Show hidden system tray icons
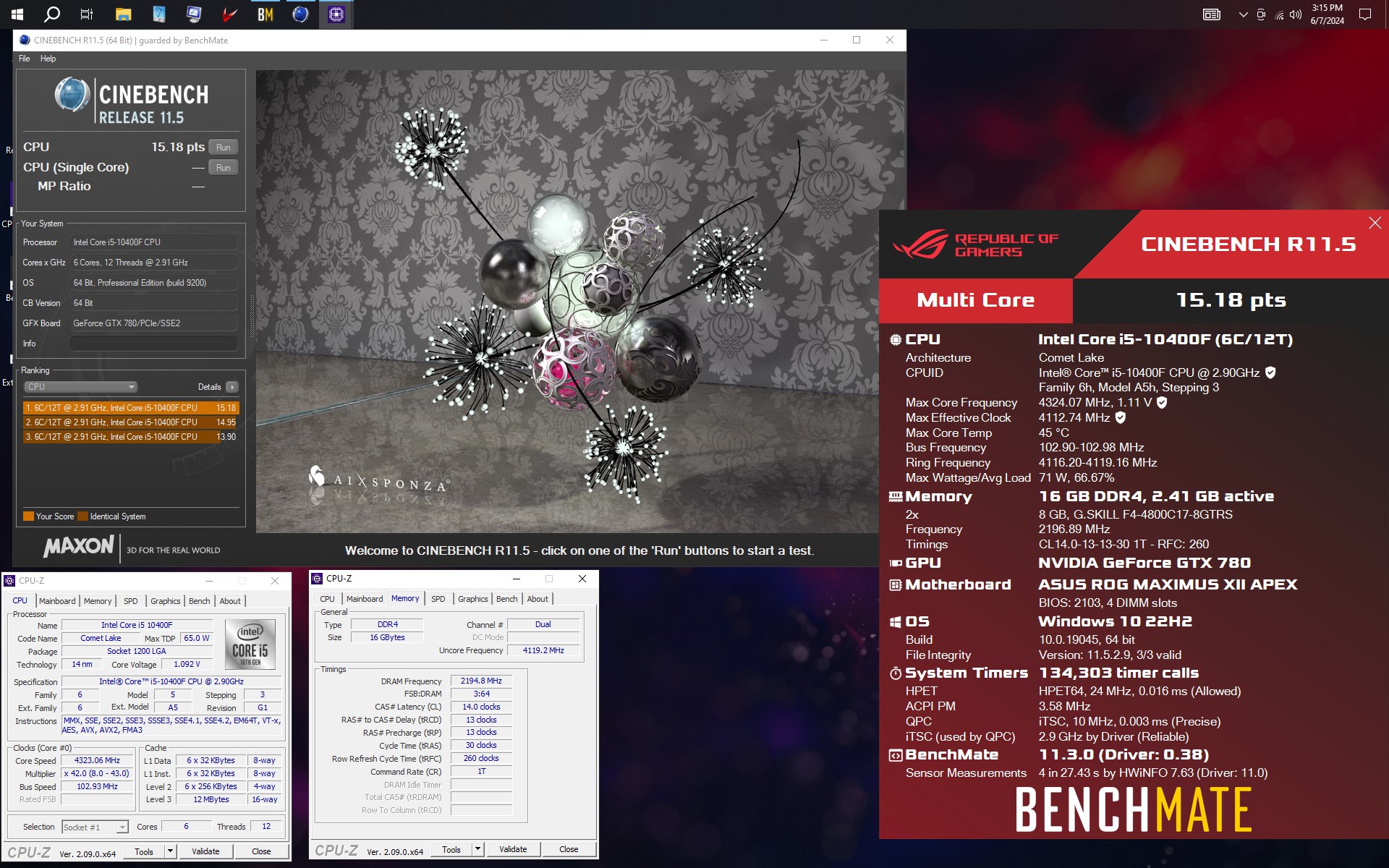 (1243, 14)
